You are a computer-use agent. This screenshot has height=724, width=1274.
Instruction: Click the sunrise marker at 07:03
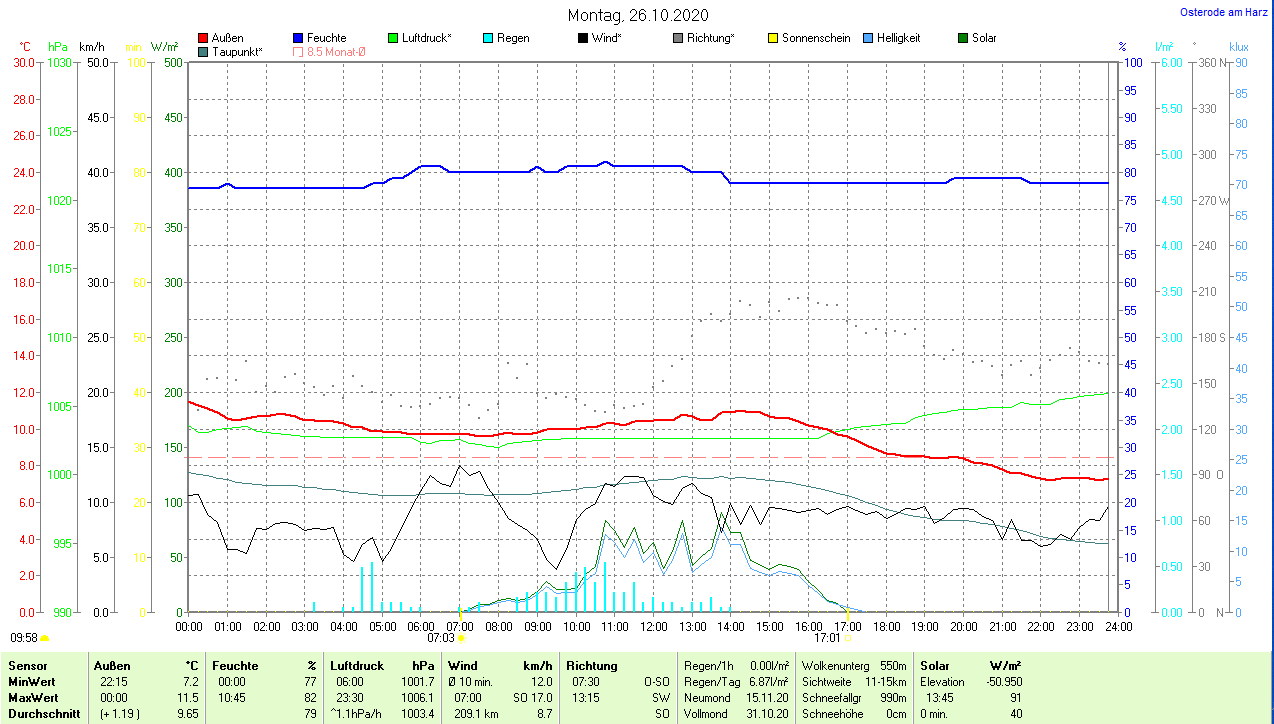(x=461, y=637)
